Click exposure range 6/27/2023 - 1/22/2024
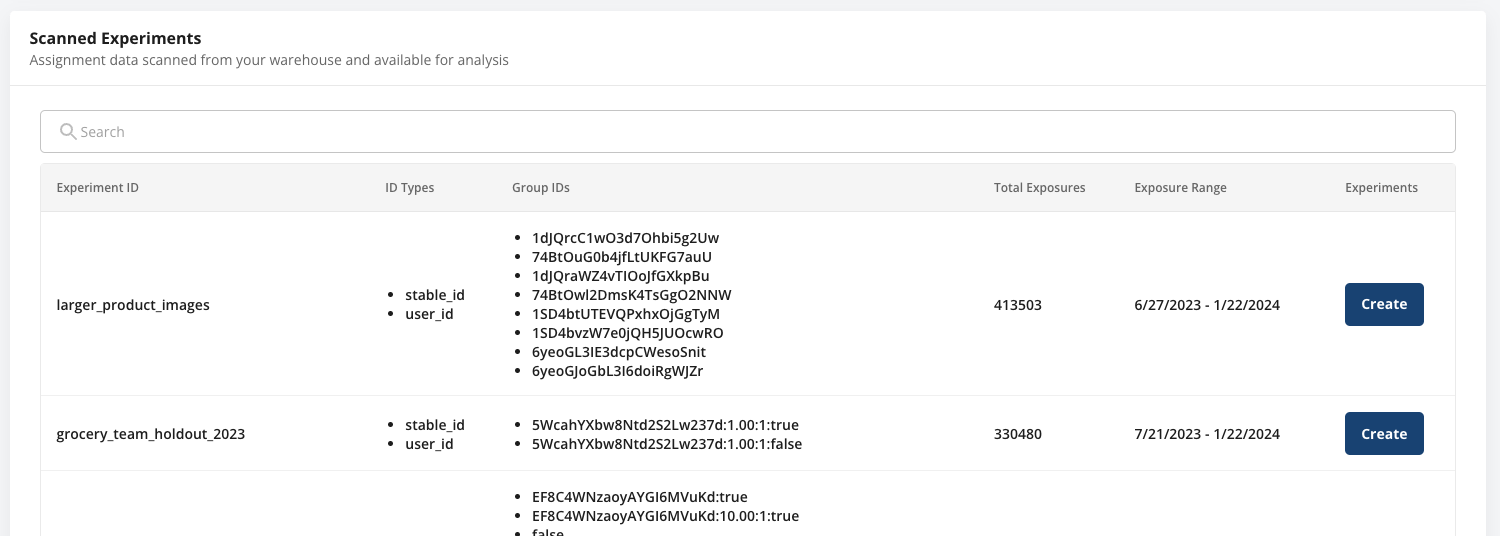 1207,305
